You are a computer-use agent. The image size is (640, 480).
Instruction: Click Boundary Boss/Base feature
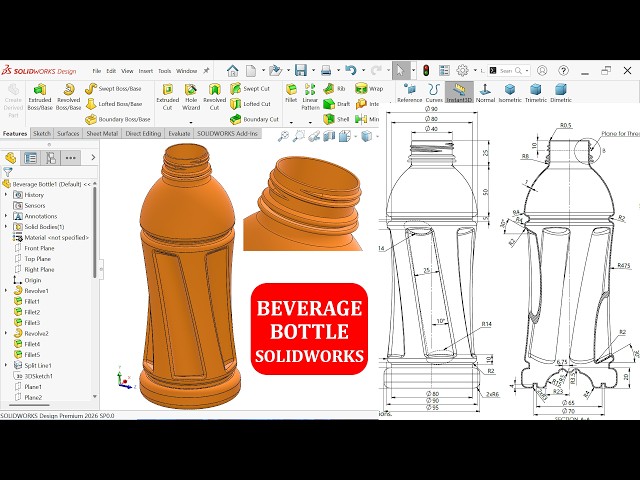[x=118, y=119]
